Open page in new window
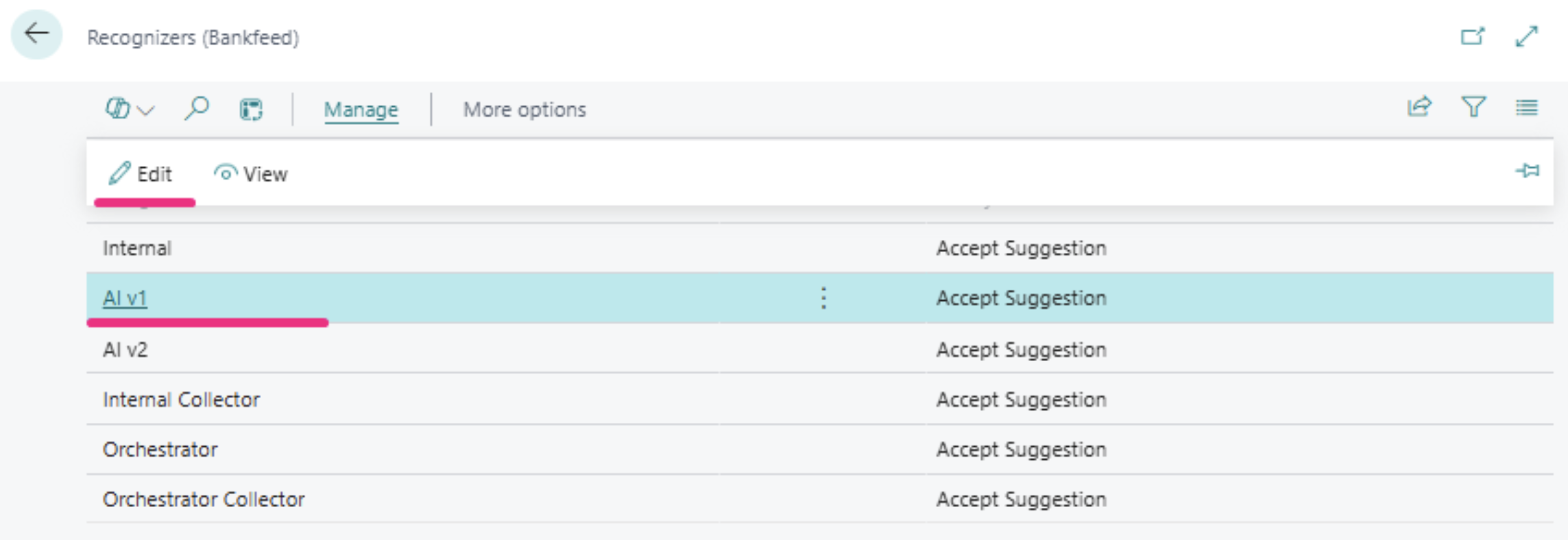This screenshot has width=1568, height=540. point(1473,36)
